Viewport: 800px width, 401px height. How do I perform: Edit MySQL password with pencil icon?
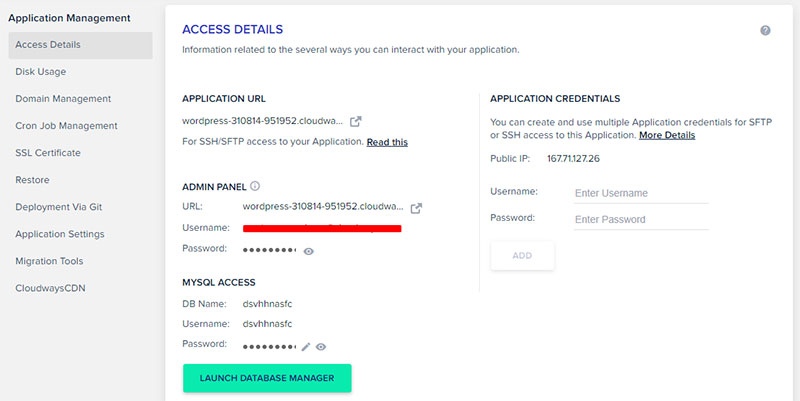click(306, 346)
